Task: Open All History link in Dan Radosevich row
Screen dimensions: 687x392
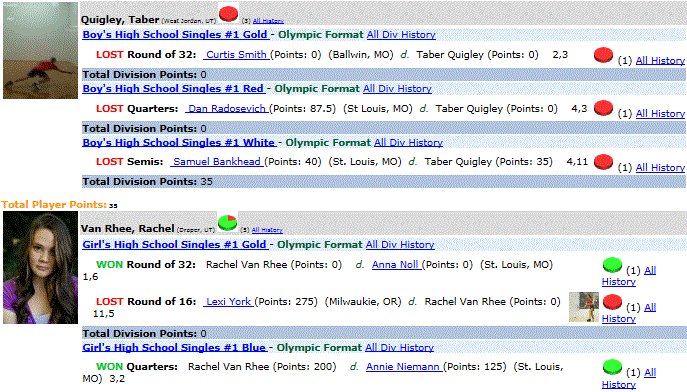Action: pyautogui.click(x=660, y=113)
